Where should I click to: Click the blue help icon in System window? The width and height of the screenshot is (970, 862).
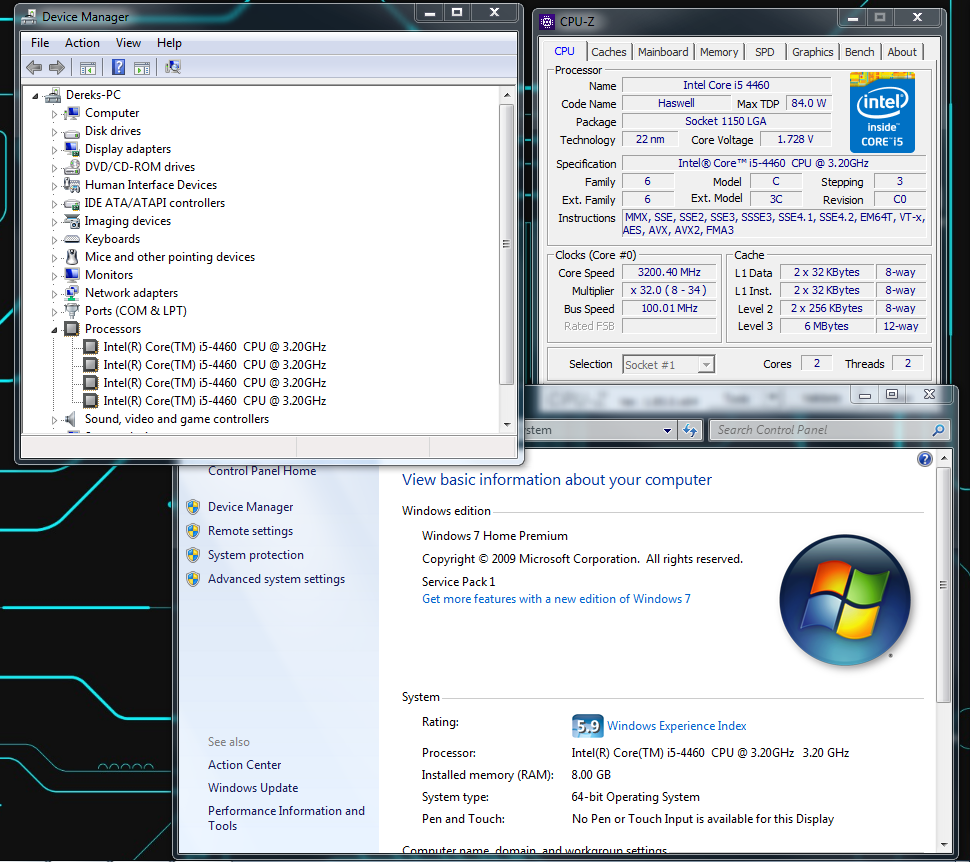pyautogui.click(x=925, y=459)
